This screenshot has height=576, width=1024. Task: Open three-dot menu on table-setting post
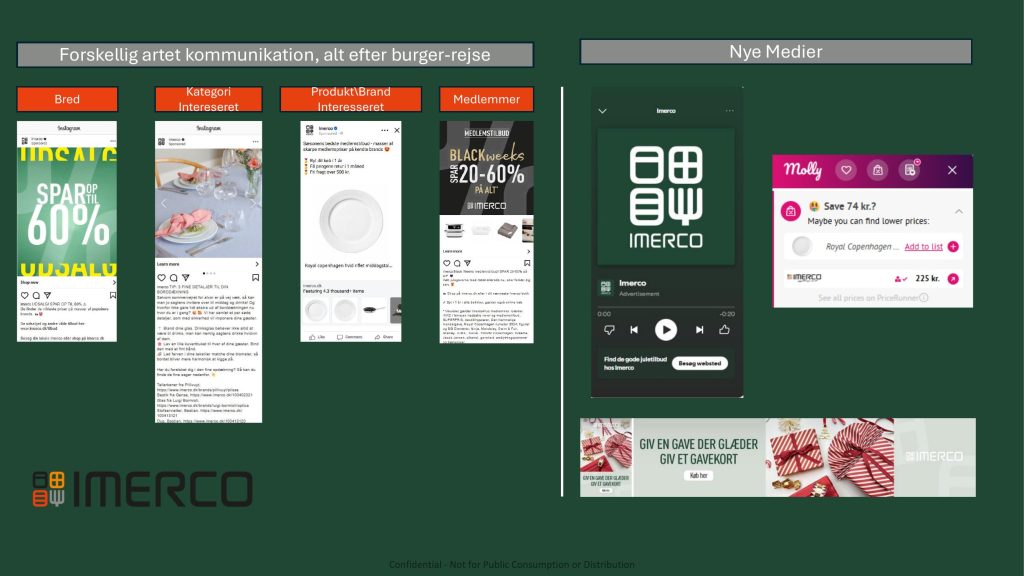point(255,141)
